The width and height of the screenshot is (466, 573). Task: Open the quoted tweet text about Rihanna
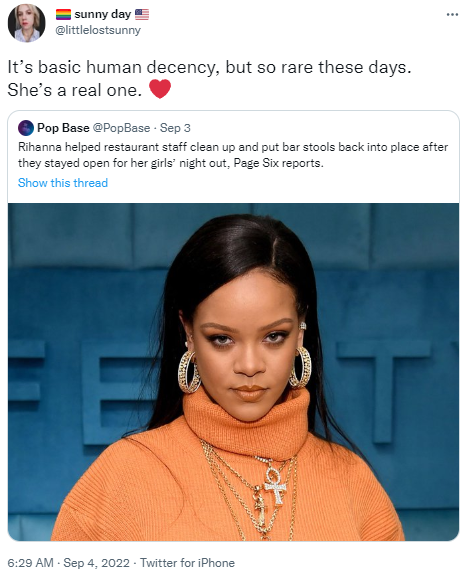233,155
